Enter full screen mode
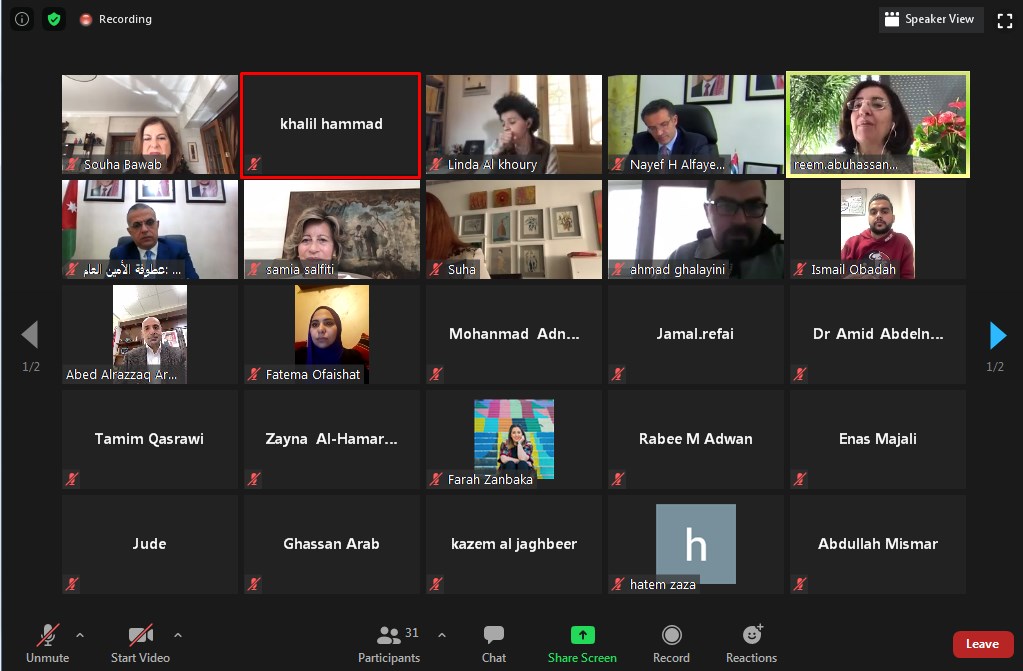This screenshot has height=671, width=1023. 1005,19
